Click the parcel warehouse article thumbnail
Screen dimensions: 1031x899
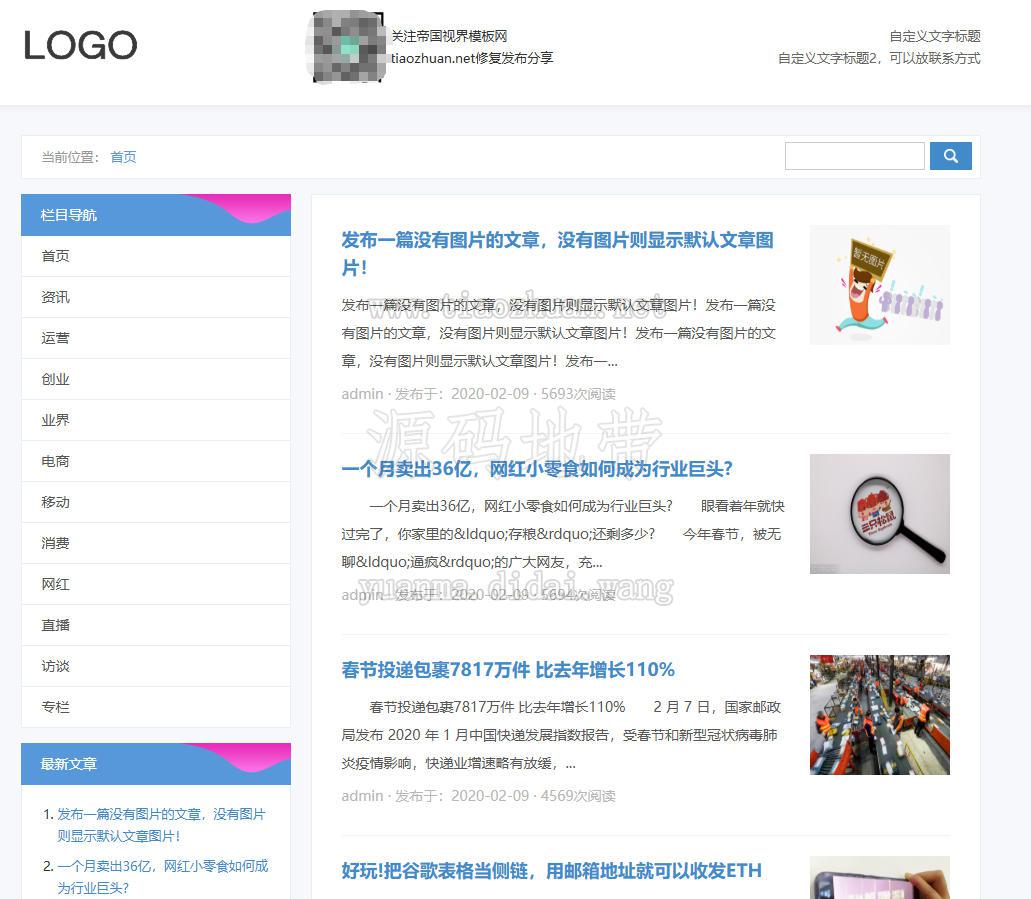pos(880,715)
